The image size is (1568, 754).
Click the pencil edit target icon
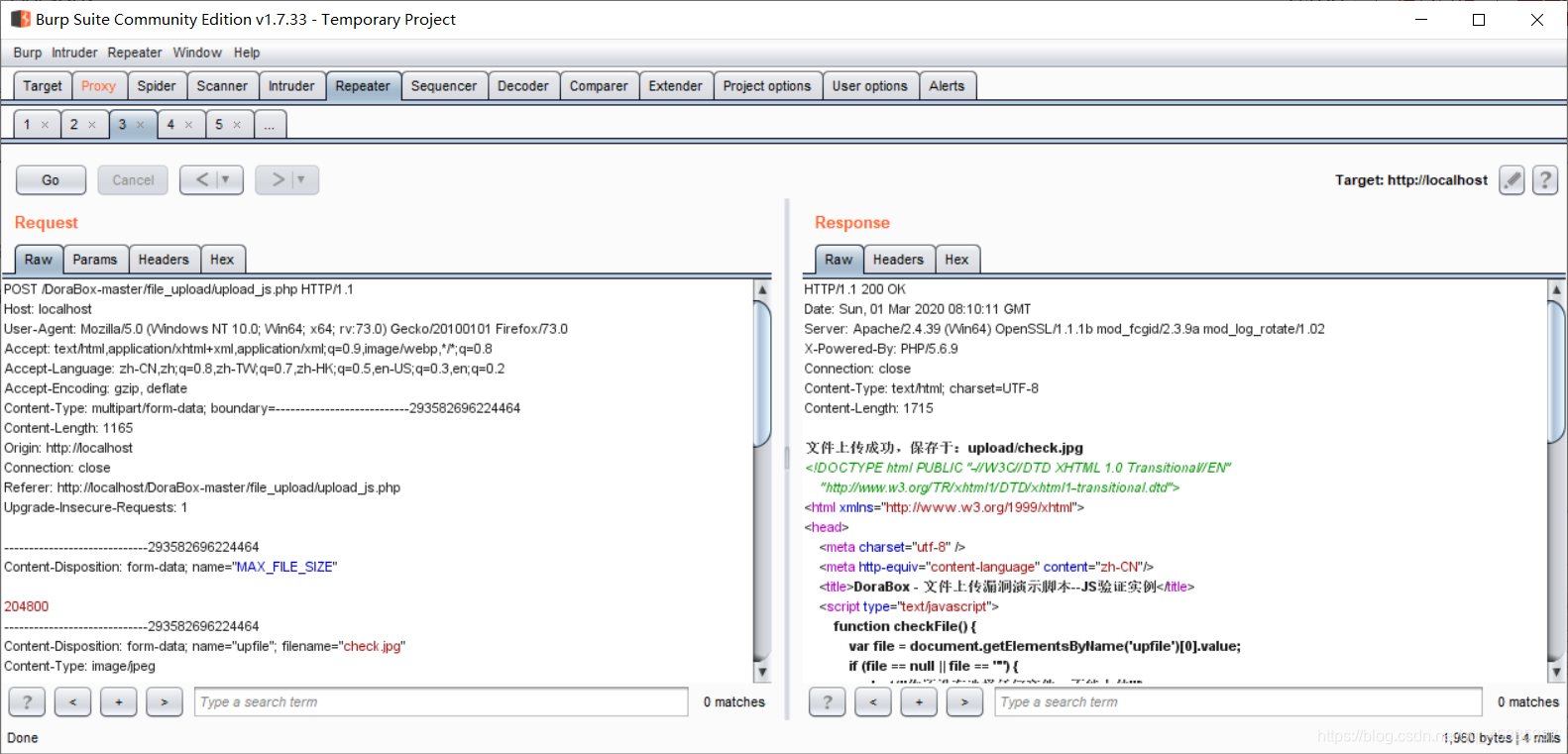1512,180
